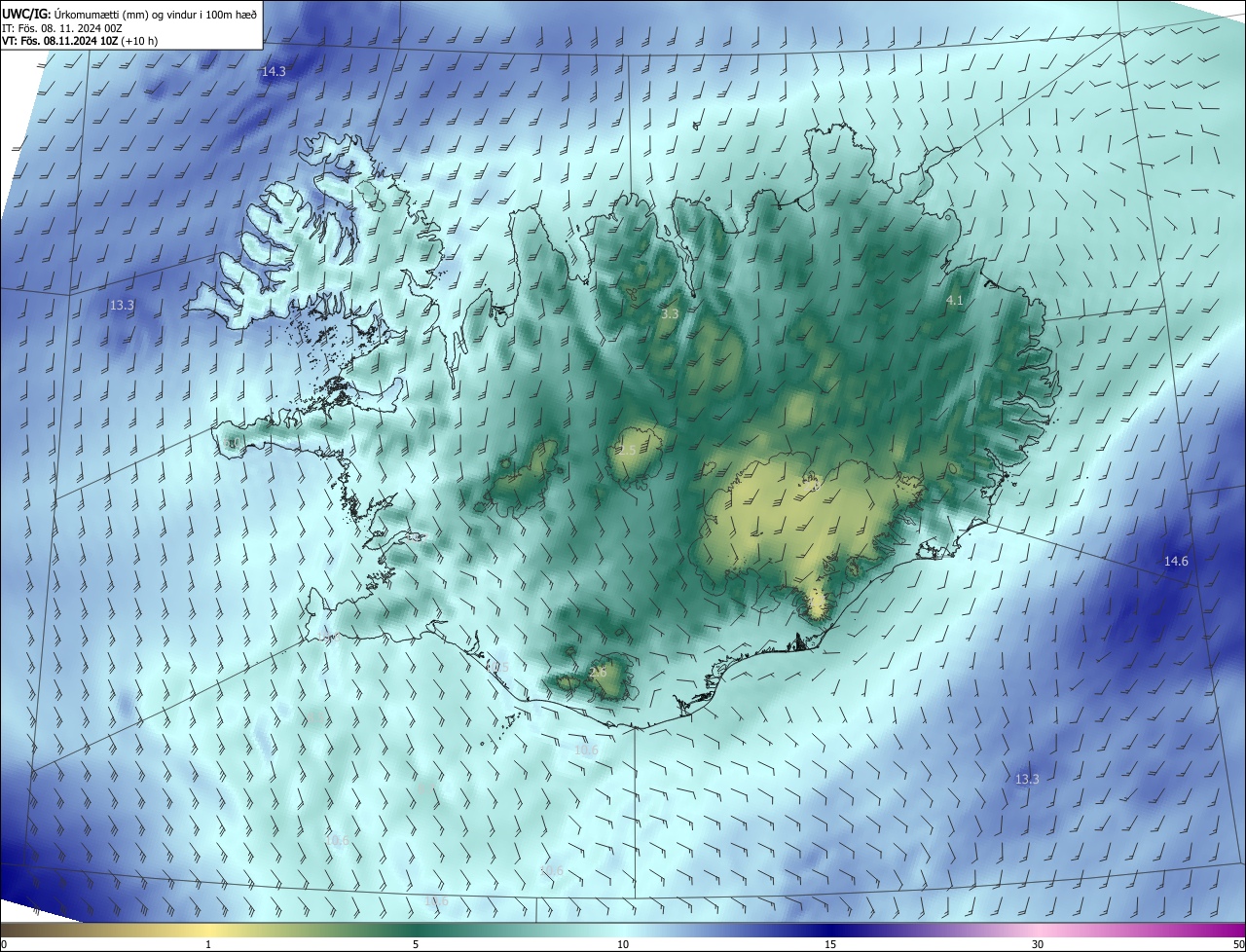Click the '50' tick label on the colorbar

[x=1237, y=944]
